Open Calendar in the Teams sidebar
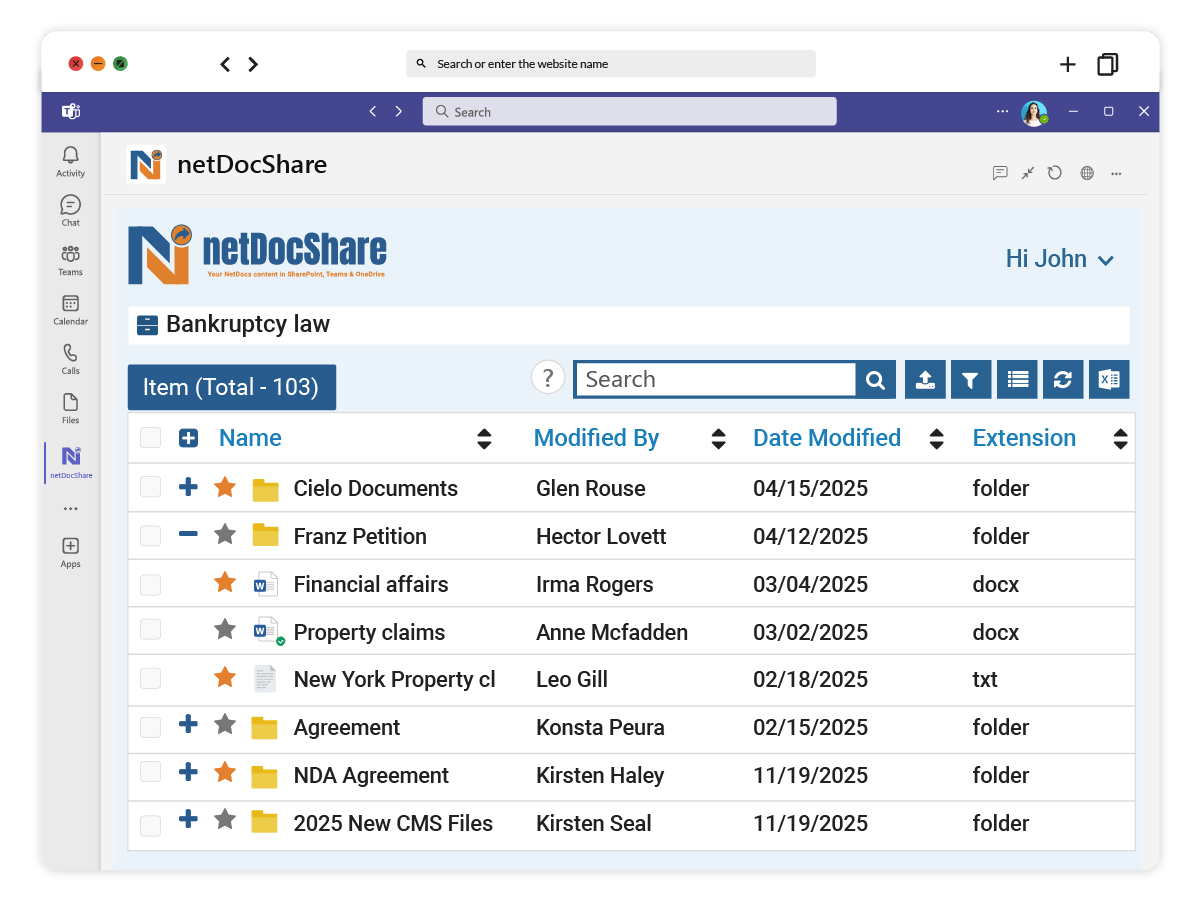The height and width of the screenshot is (901, 1201). point(70,309)
